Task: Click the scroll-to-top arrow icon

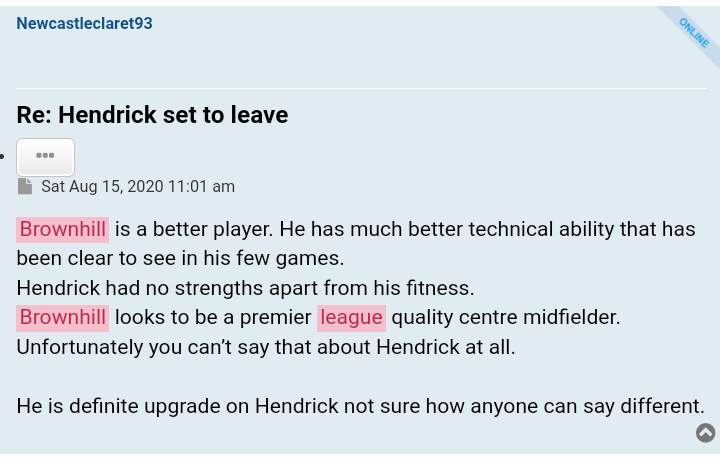Action: click(705, 433)
